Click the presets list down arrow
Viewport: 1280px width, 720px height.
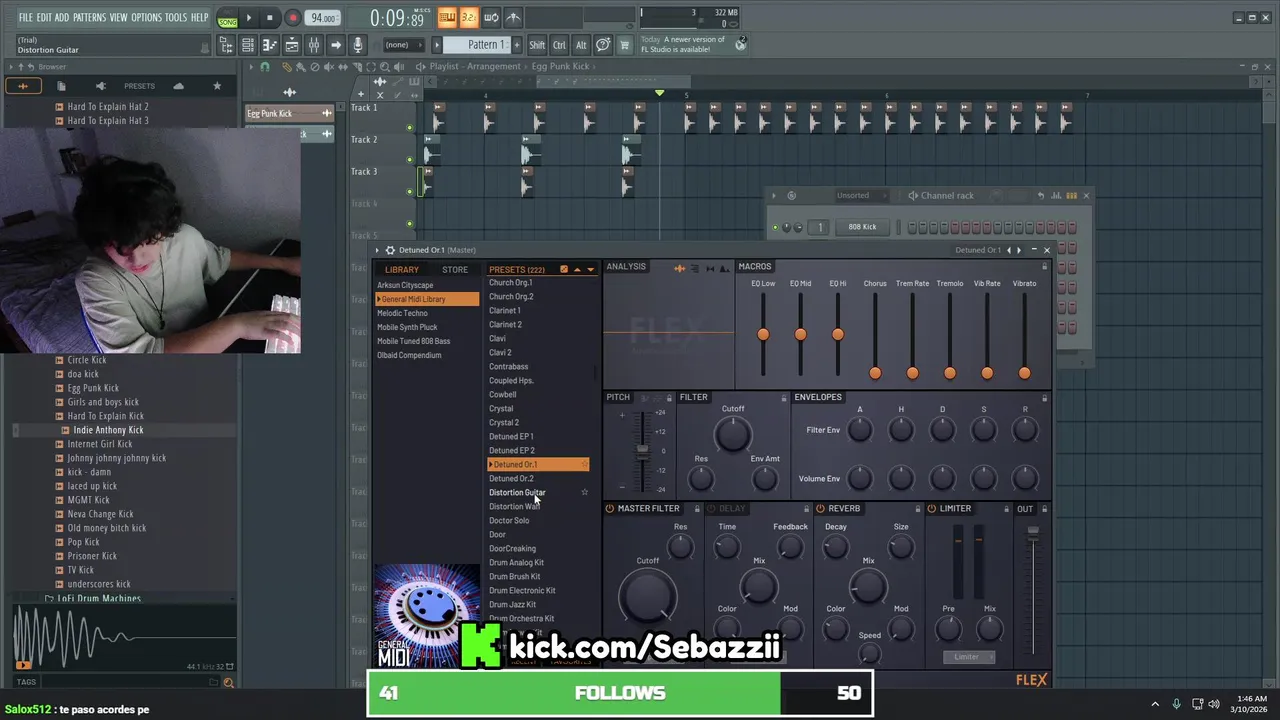pyautogui.click(x=590, y=270)
